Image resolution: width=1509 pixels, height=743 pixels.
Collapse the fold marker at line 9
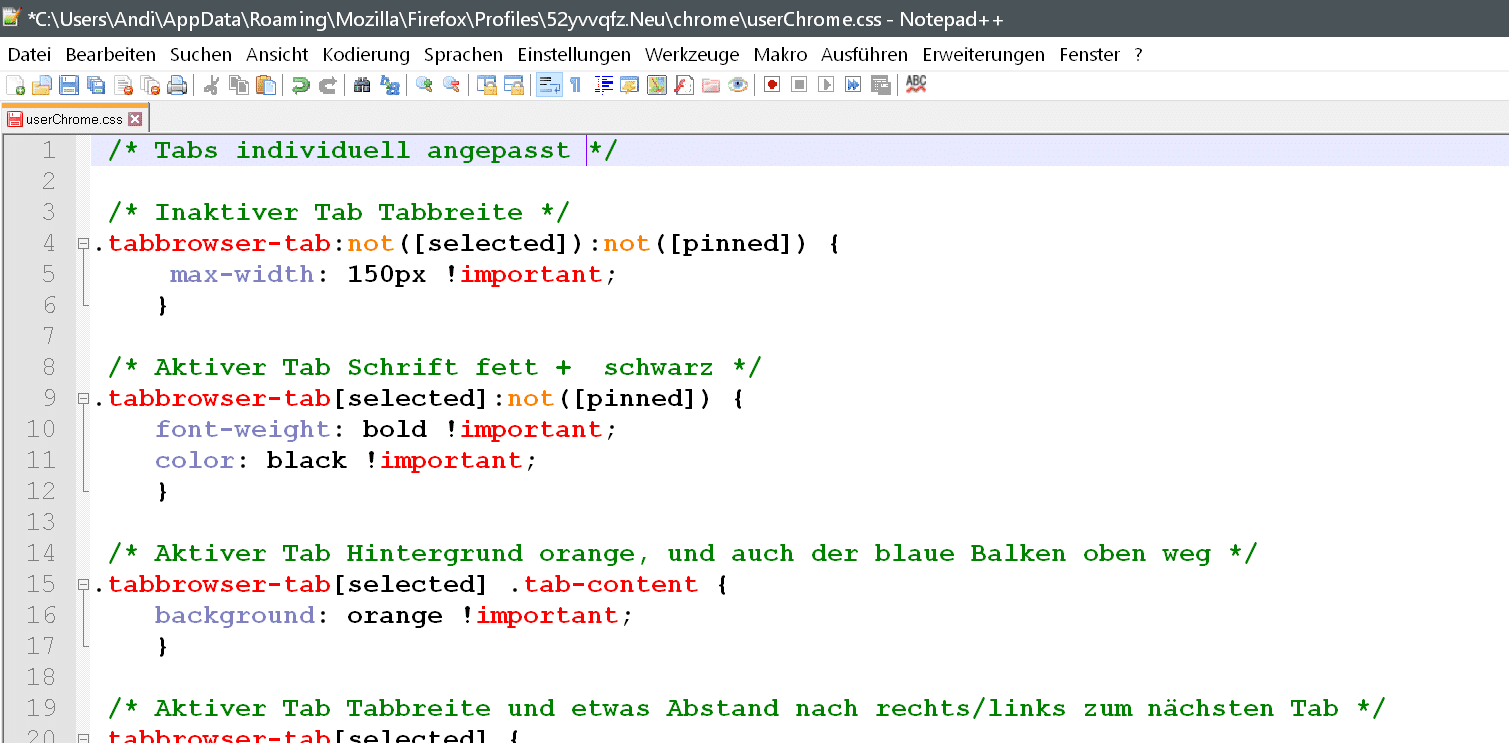pos(83,398)
